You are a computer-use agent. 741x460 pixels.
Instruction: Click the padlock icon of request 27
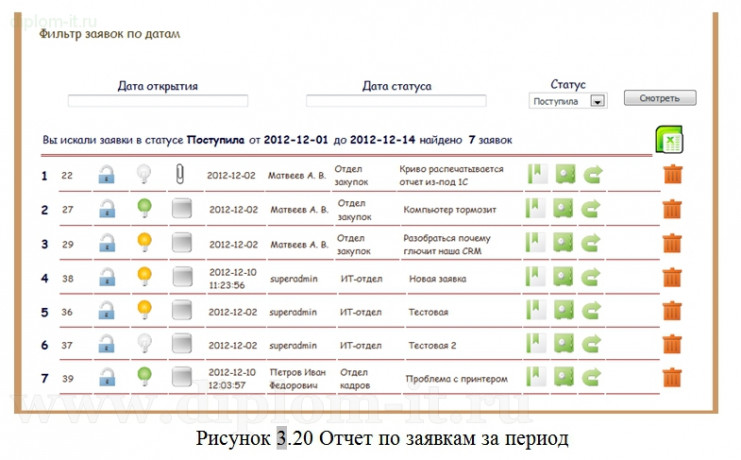point(107,209)
